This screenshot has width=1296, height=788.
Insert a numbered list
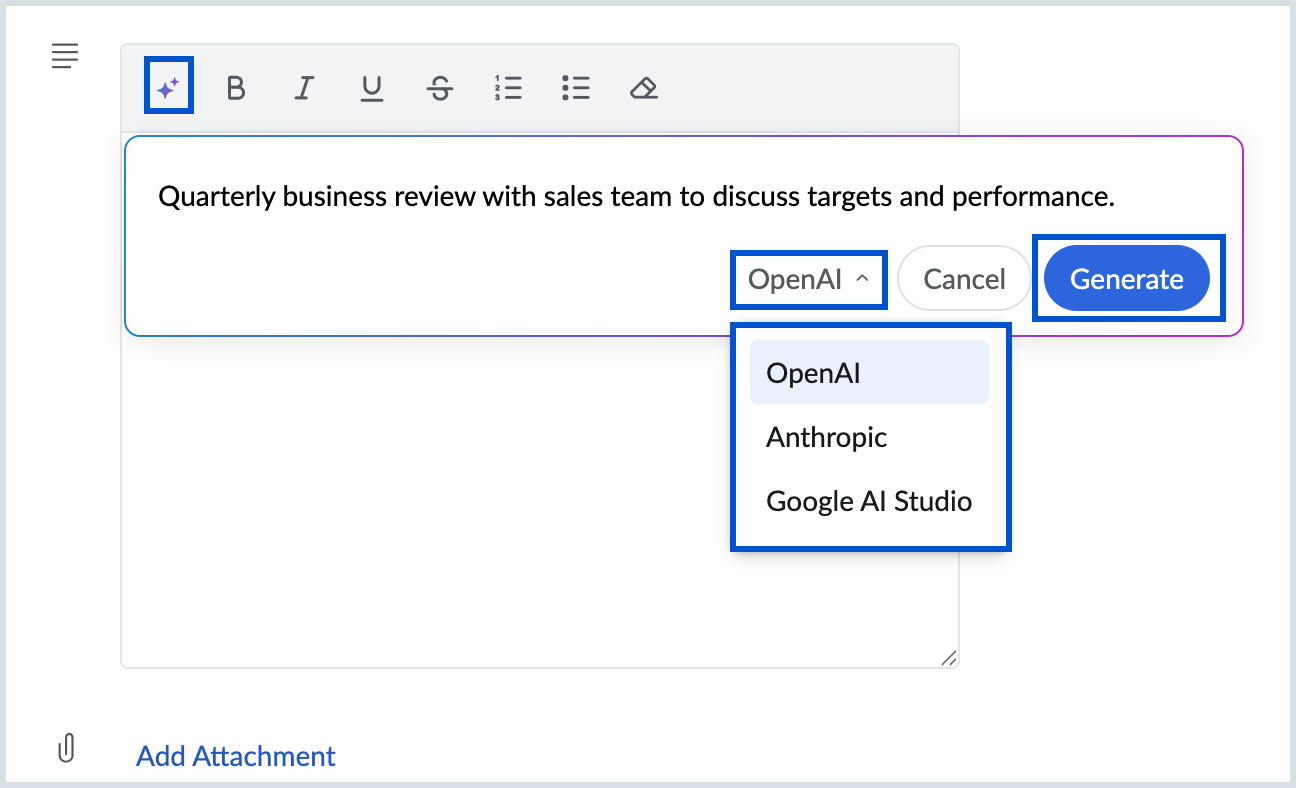pos(508,88)
